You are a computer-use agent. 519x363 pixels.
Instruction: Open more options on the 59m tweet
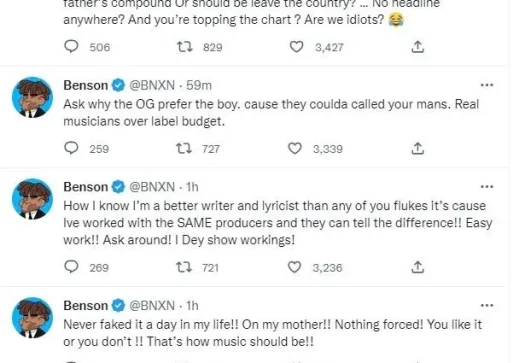pyautogui.click(x=487, y=85)
